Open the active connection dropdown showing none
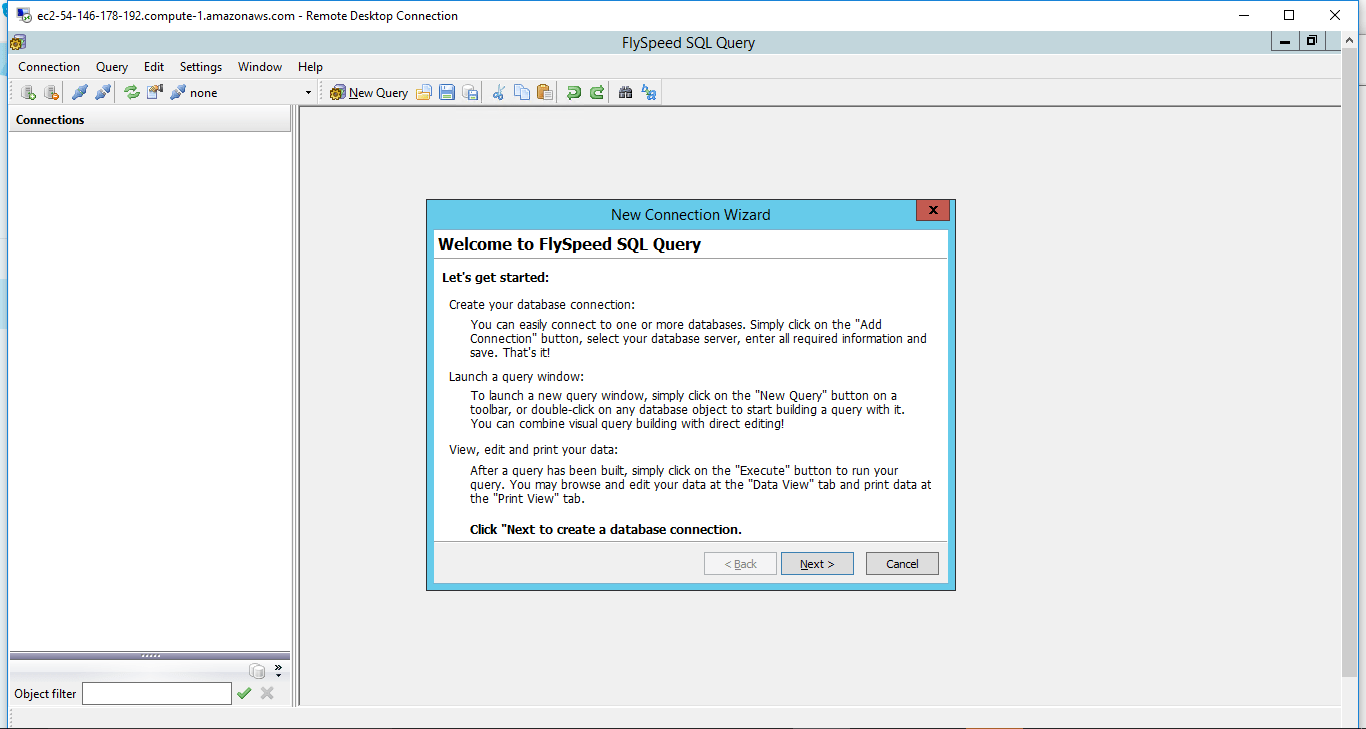 pyautogui.click(x=308, y=92)
